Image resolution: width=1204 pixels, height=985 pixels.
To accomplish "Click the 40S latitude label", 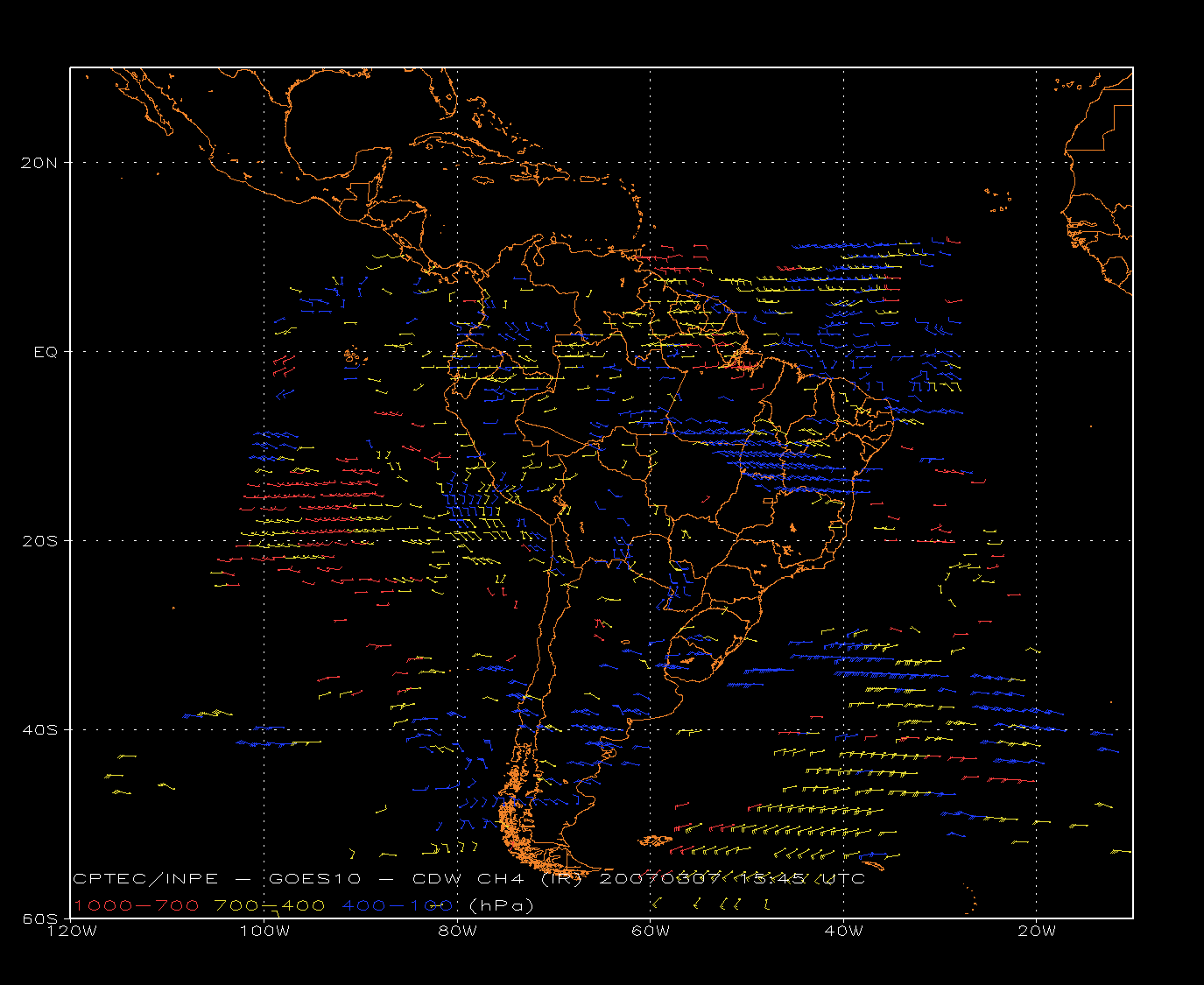I will [x=40, y=730].
